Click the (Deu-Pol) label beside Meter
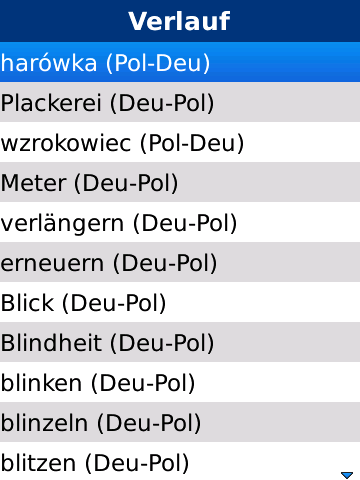 [126, 183]
